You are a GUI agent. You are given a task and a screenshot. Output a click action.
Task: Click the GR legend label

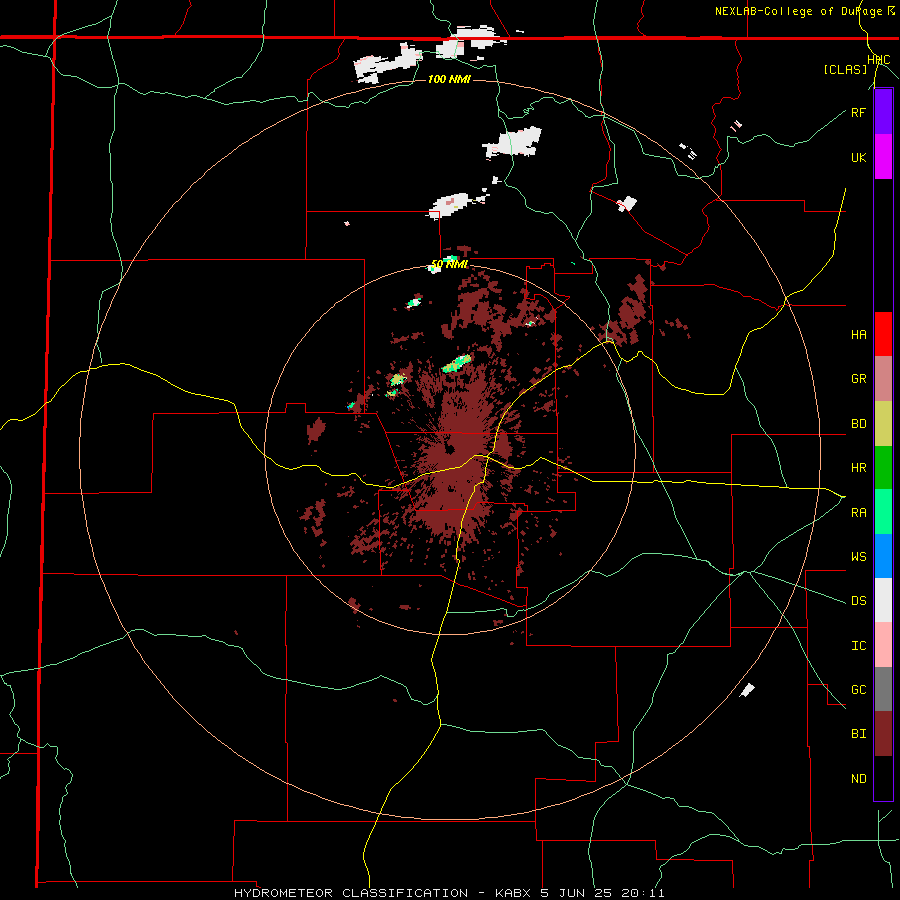click(x=858, y=379)
